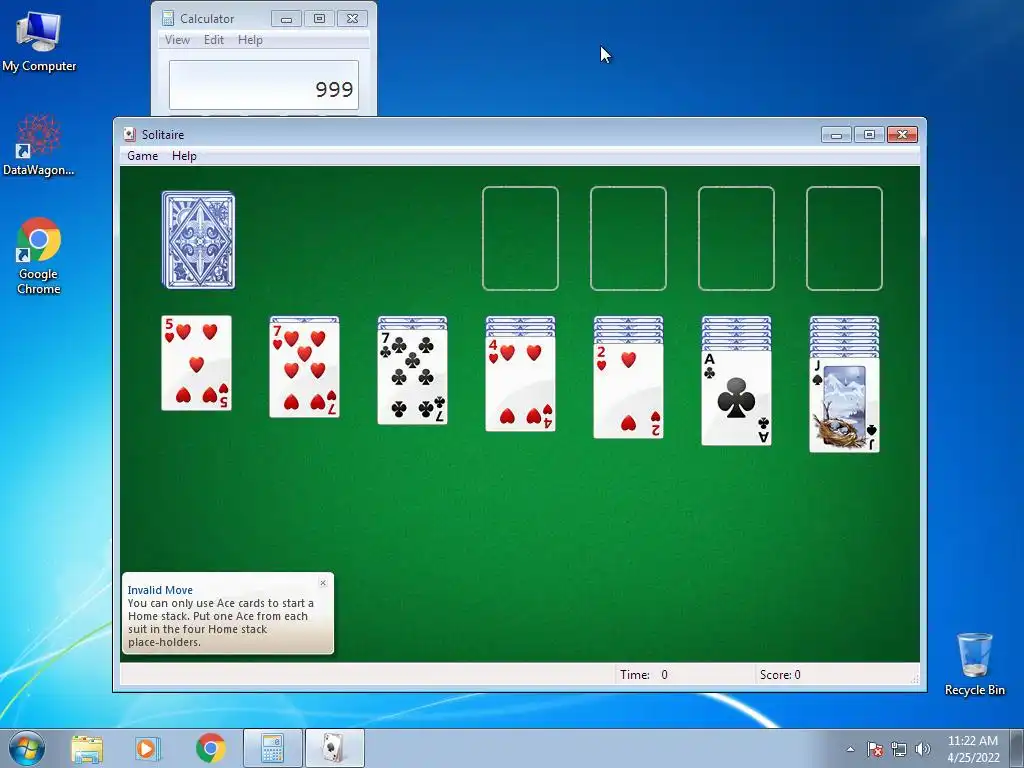Minimize the Calculator window
Screen dimensions: 1024x768
pos(286,19)
